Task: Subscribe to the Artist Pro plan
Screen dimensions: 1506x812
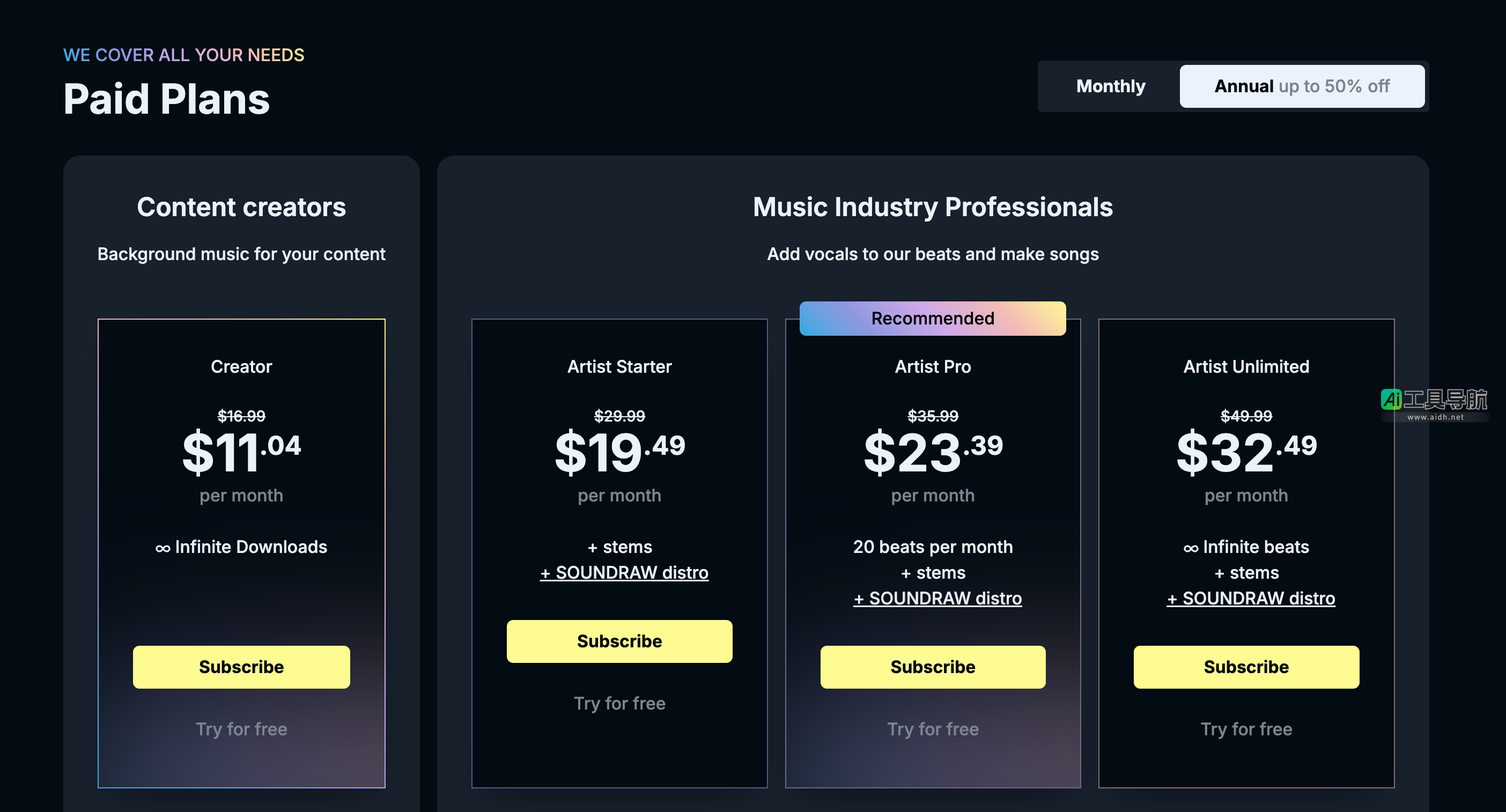Action: click(x=933, y=667)
